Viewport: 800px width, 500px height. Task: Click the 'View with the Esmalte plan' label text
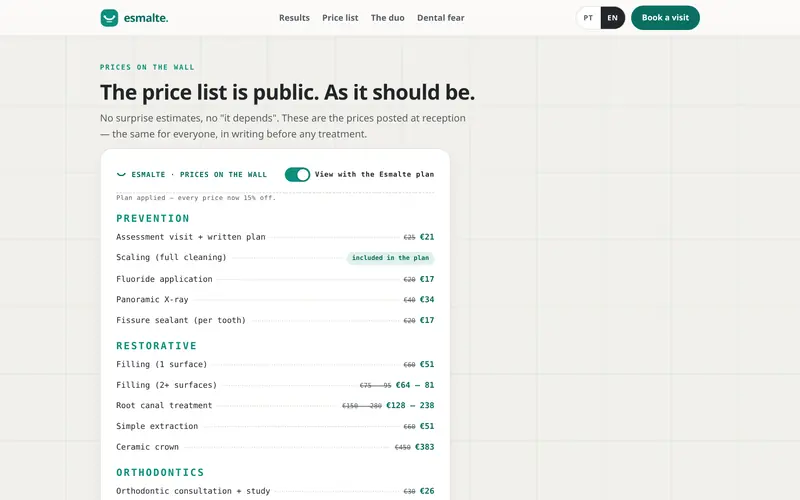(374, 174)
